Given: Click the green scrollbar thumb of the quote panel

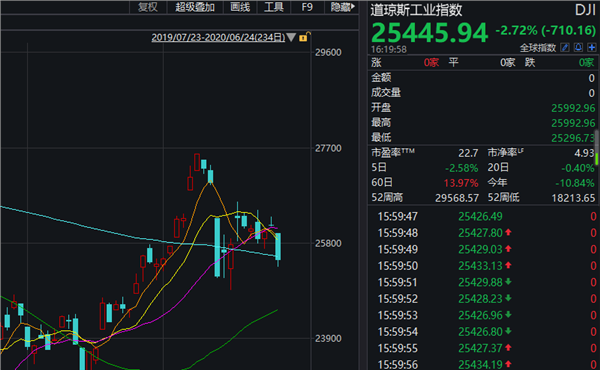Looking at the screenshot, I should pos(597,158).
